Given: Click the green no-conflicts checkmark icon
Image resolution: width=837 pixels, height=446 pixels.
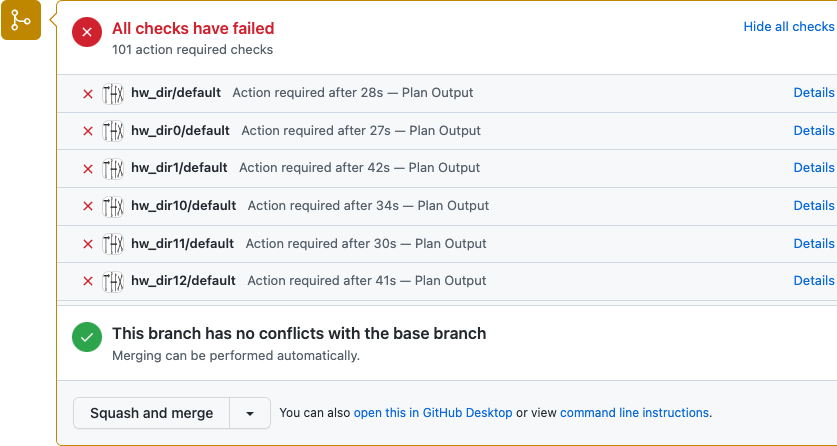Looking at the screenshot, I should 87,337.
